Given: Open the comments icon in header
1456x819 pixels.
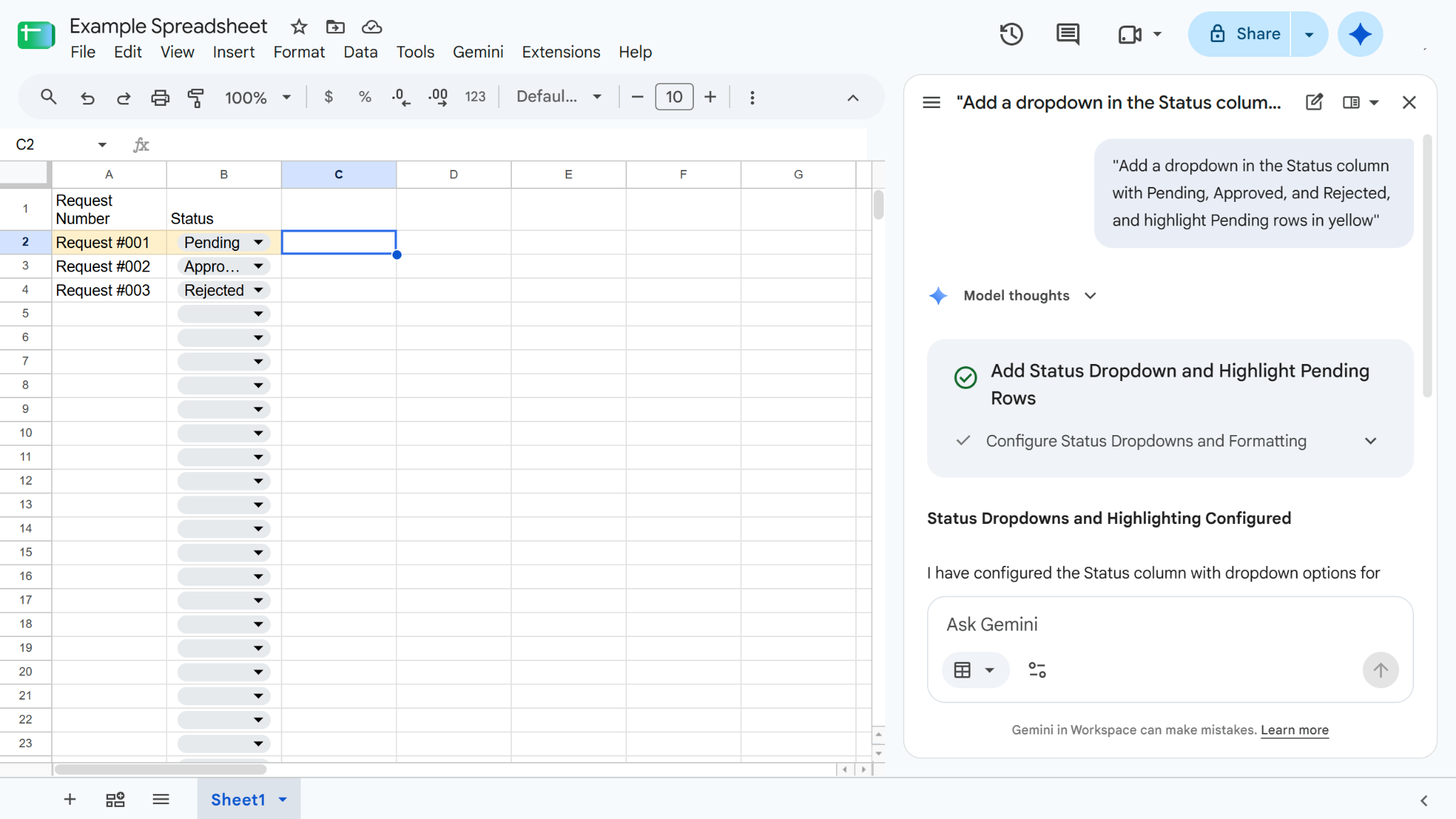Looking at the screenshot, I should [1068, 34].
